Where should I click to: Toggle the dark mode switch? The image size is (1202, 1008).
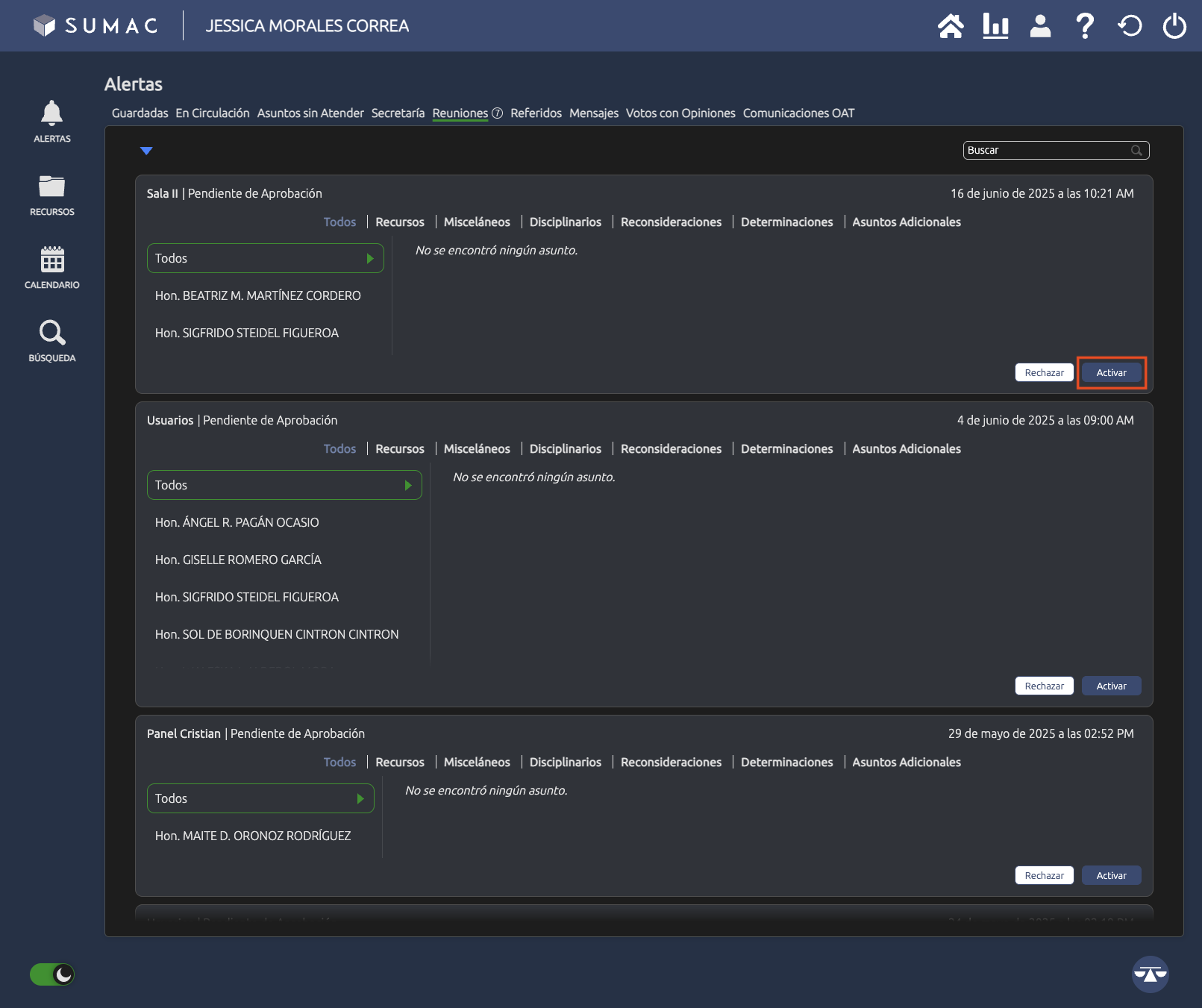[52, 974]
